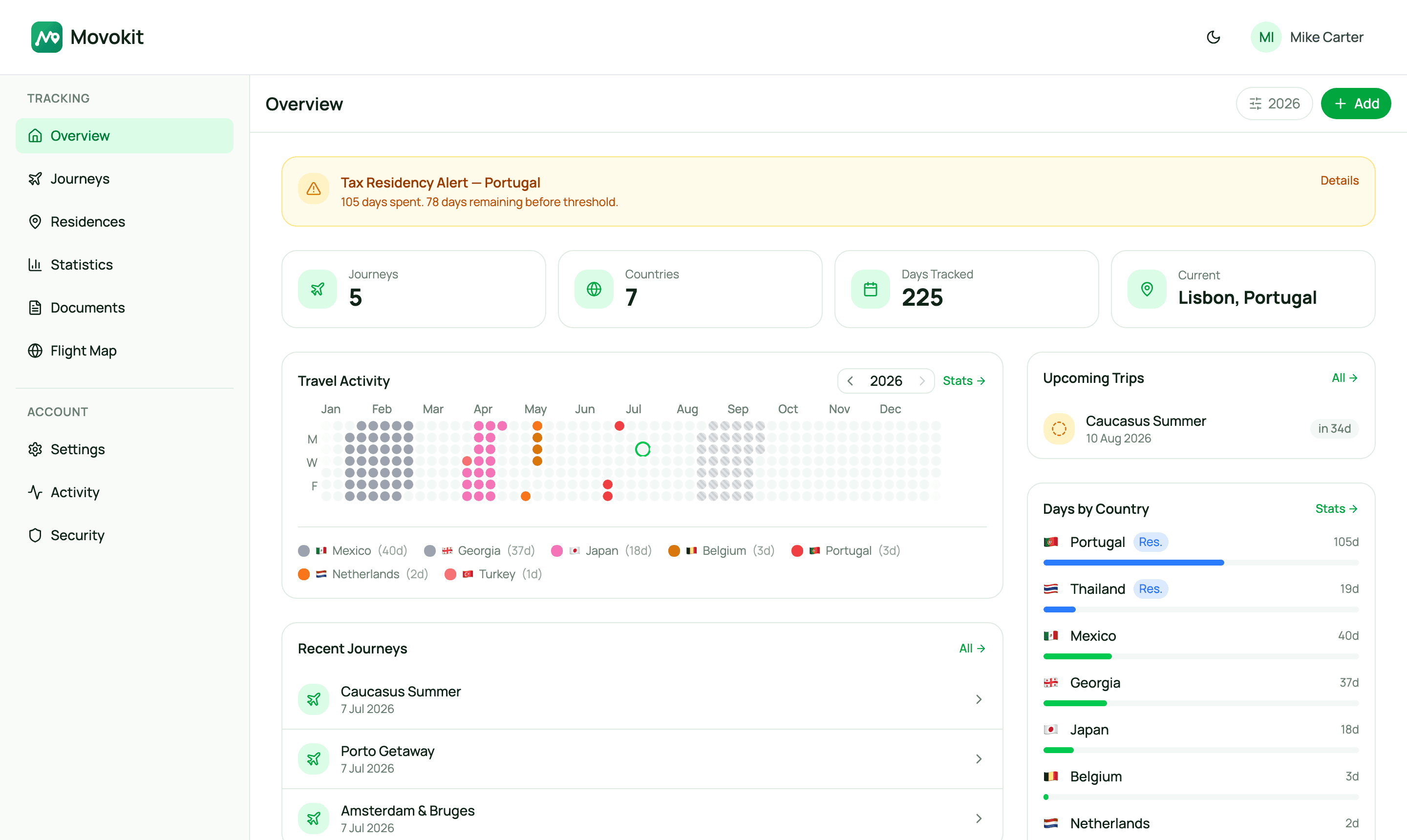The width and height of the screenshot is (1407, 840).
Task: Click the Thailand flag in Days by Country
Action: [x=1050, y=589]
